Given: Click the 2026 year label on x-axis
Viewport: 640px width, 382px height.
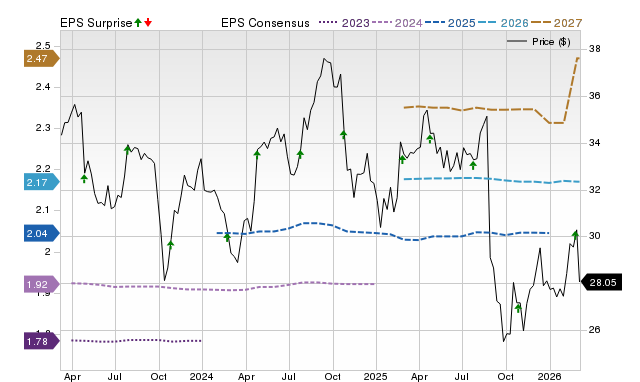Looking at the screenshot, I should (x=549, y=376).
